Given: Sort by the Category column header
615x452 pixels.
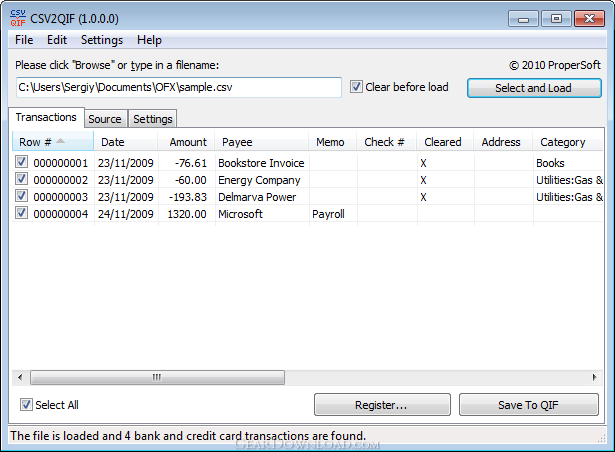Looking at the screenshot, I should point(568,142).
